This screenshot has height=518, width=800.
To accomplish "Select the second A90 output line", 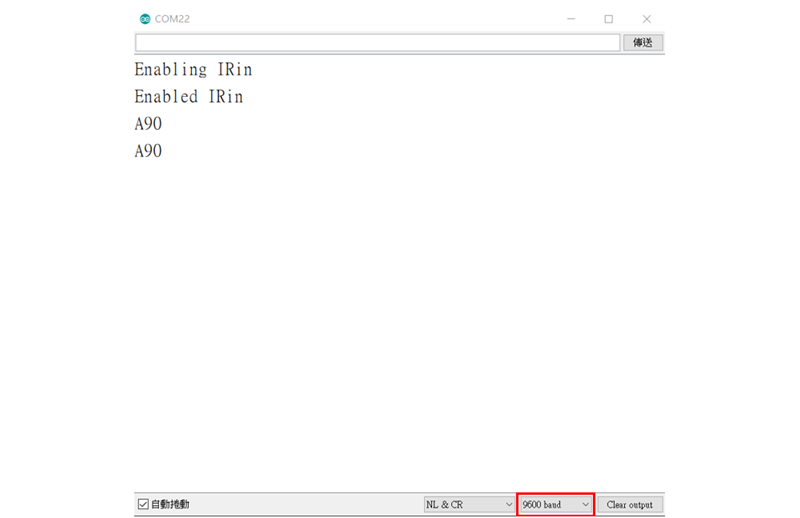I will [148, 151].
